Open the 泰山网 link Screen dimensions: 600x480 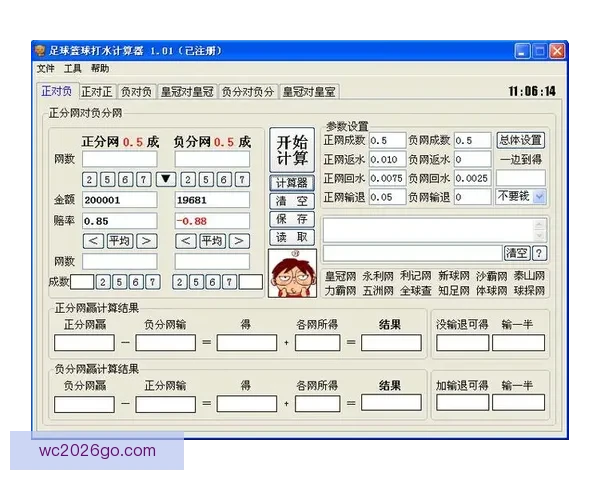[529, 276]
